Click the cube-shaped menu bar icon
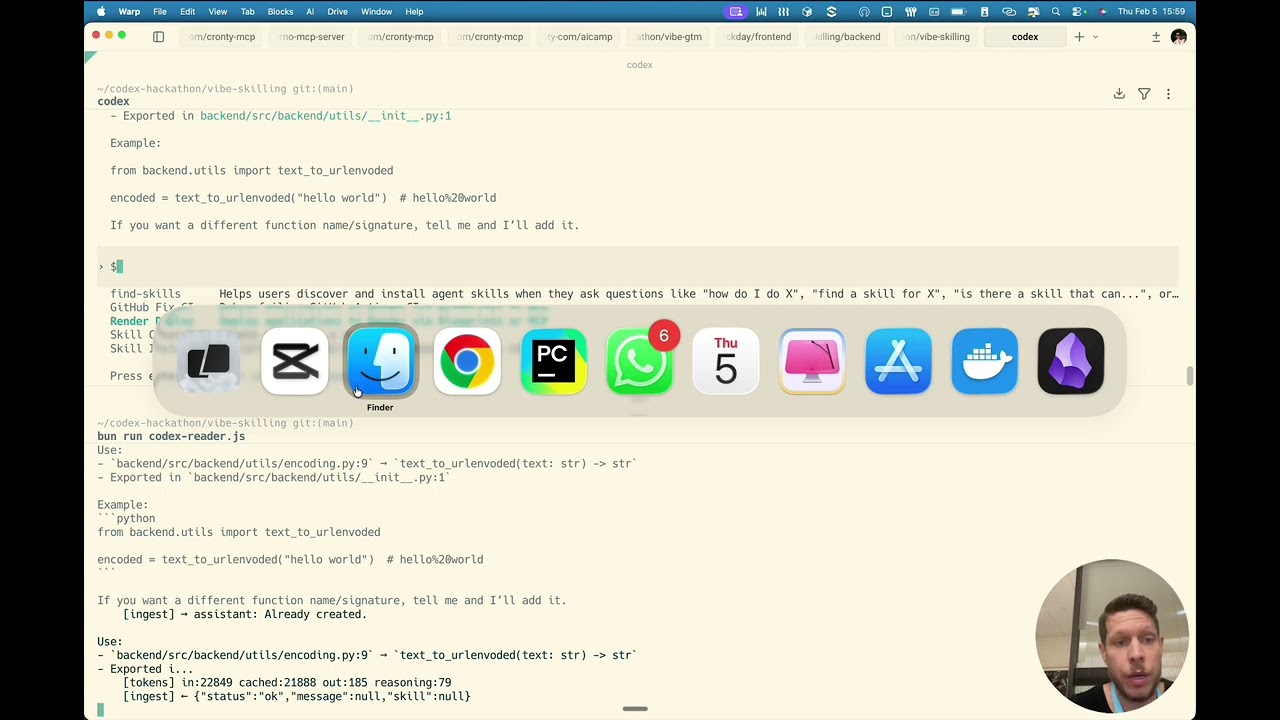Screen dimensions: 1280x720 (x=807, y=12)
